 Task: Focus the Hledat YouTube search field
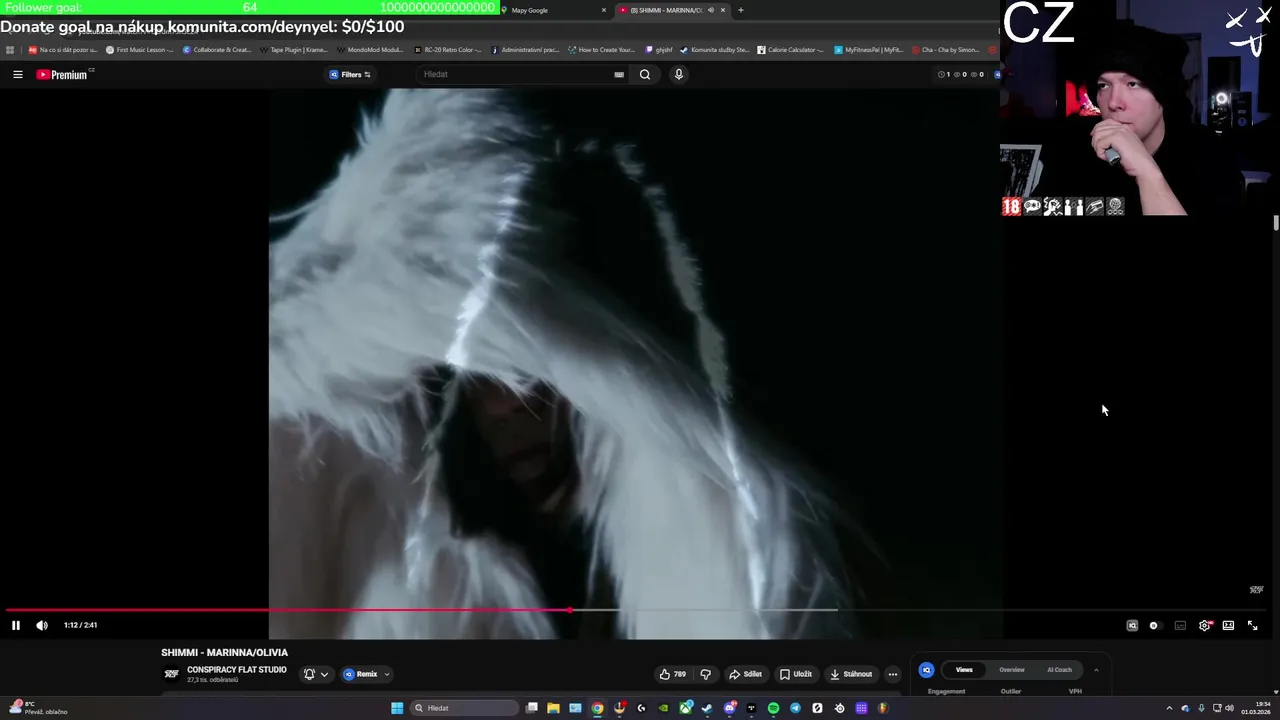[x=515, y=74]
